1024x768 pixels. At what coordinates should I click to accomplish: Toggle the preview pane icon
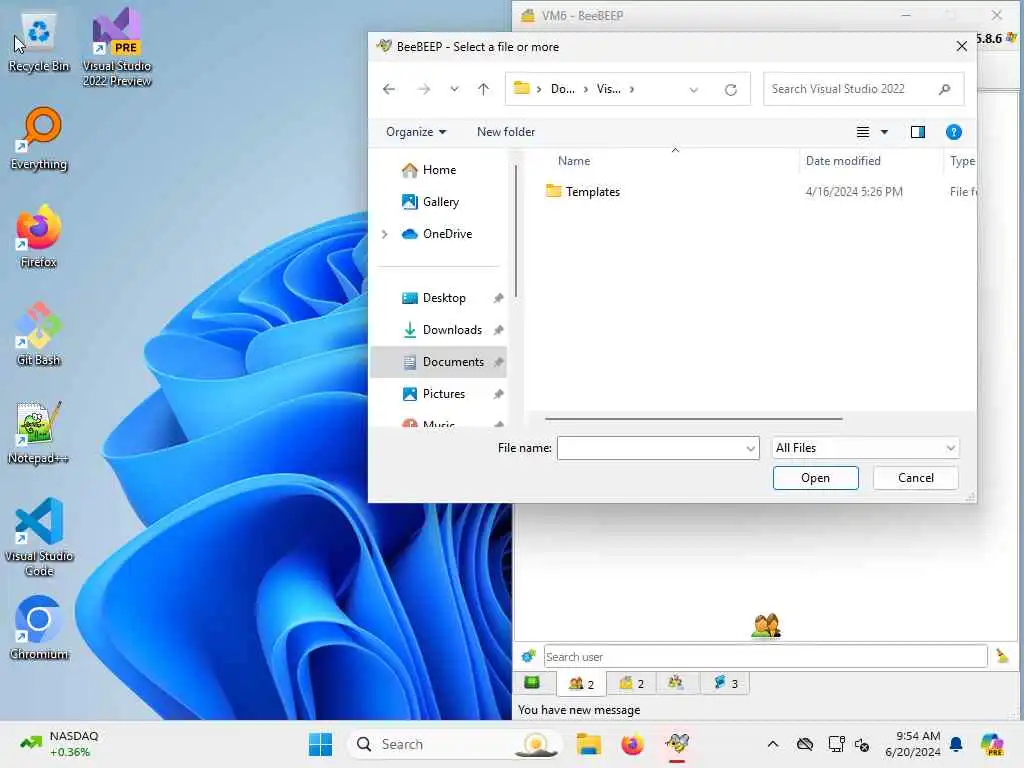tap(918, 132)
